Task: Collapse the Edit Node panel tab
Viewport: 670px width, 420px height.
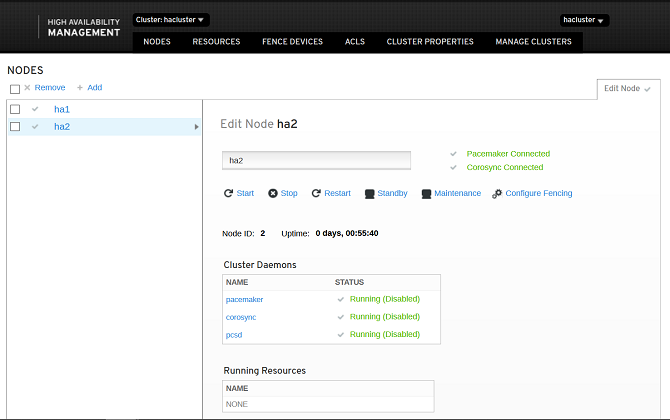Action: click(x=628, y=88)
